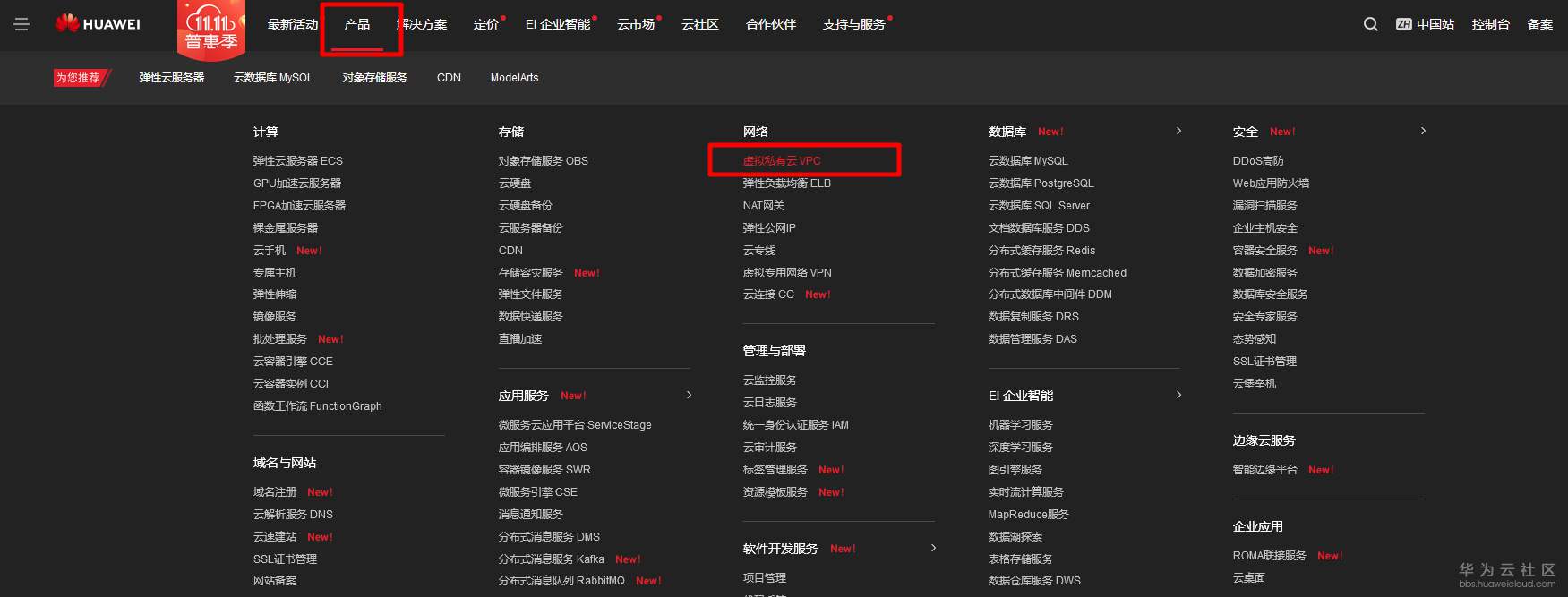The height and width of the screenshot is (597, 1568).
Task: Open DDoS高防
Action: pos(1258,161)
